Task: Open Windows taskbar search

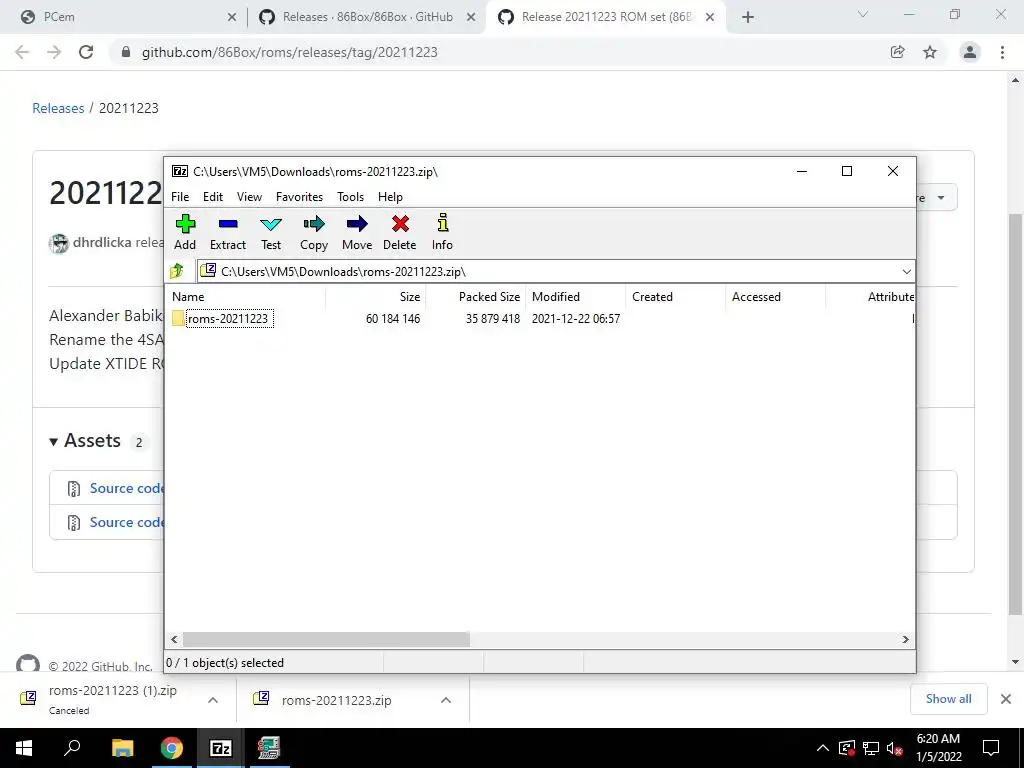Action: click(72, 748)
